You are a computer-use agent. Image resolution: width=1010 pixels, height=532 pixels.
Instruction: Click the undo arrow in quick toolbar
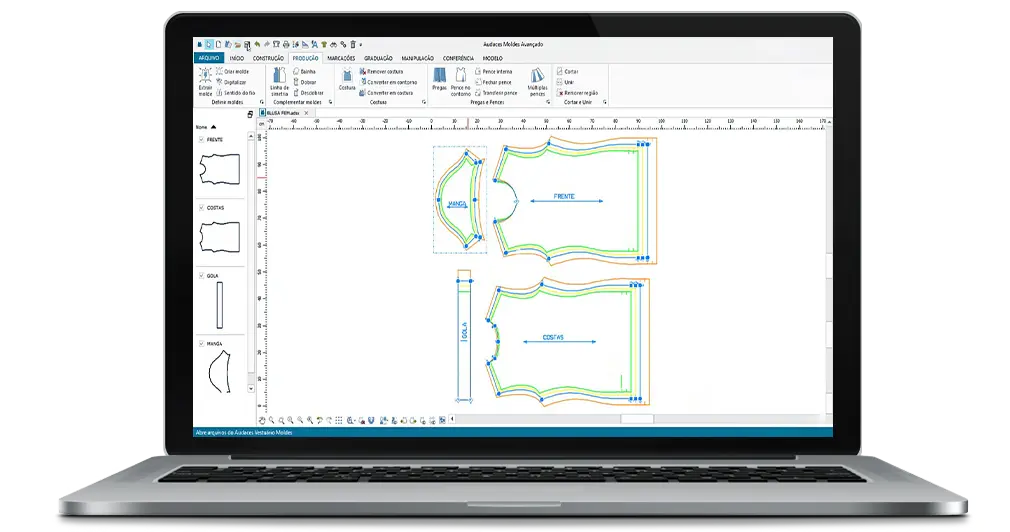click(257, 45)
